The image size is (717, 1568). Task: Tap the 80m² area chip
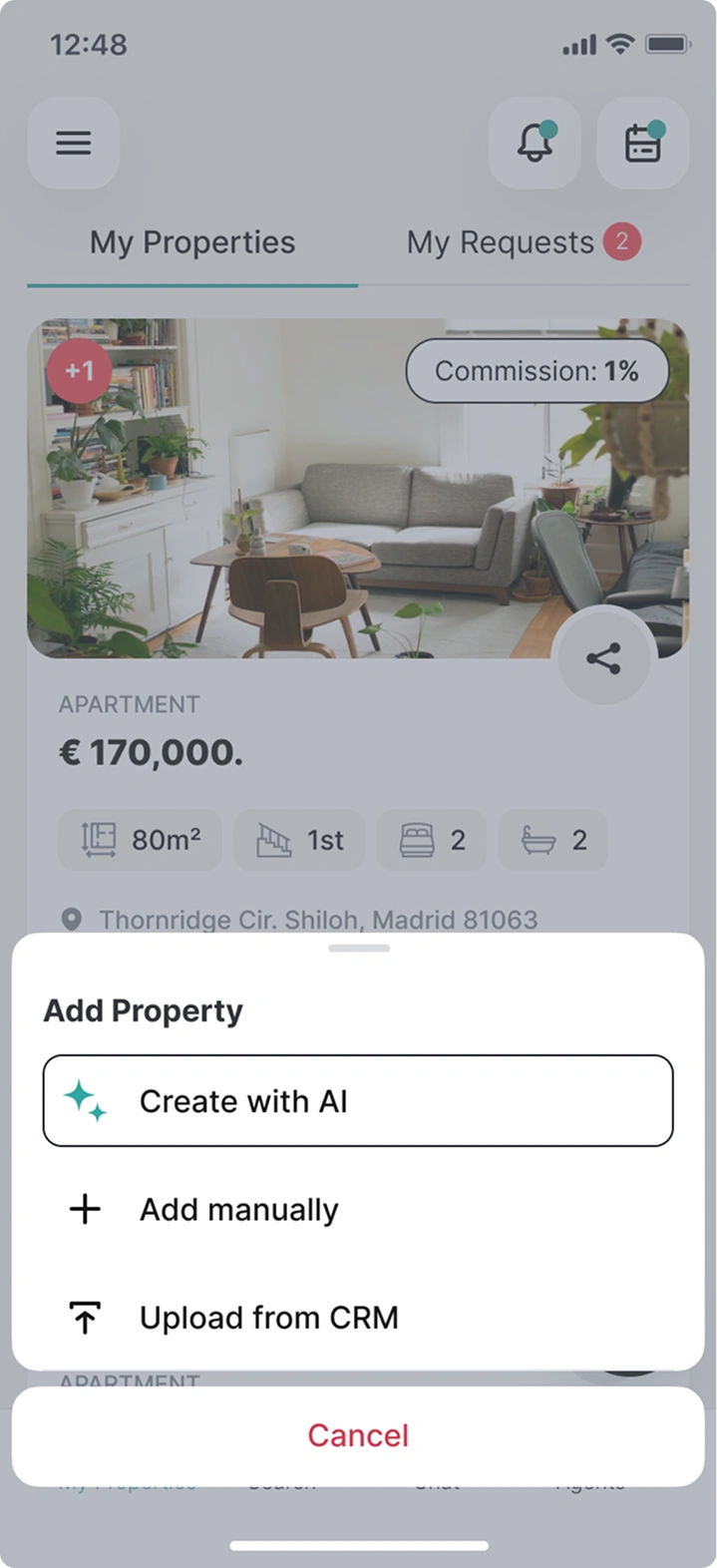coord(140,840)
